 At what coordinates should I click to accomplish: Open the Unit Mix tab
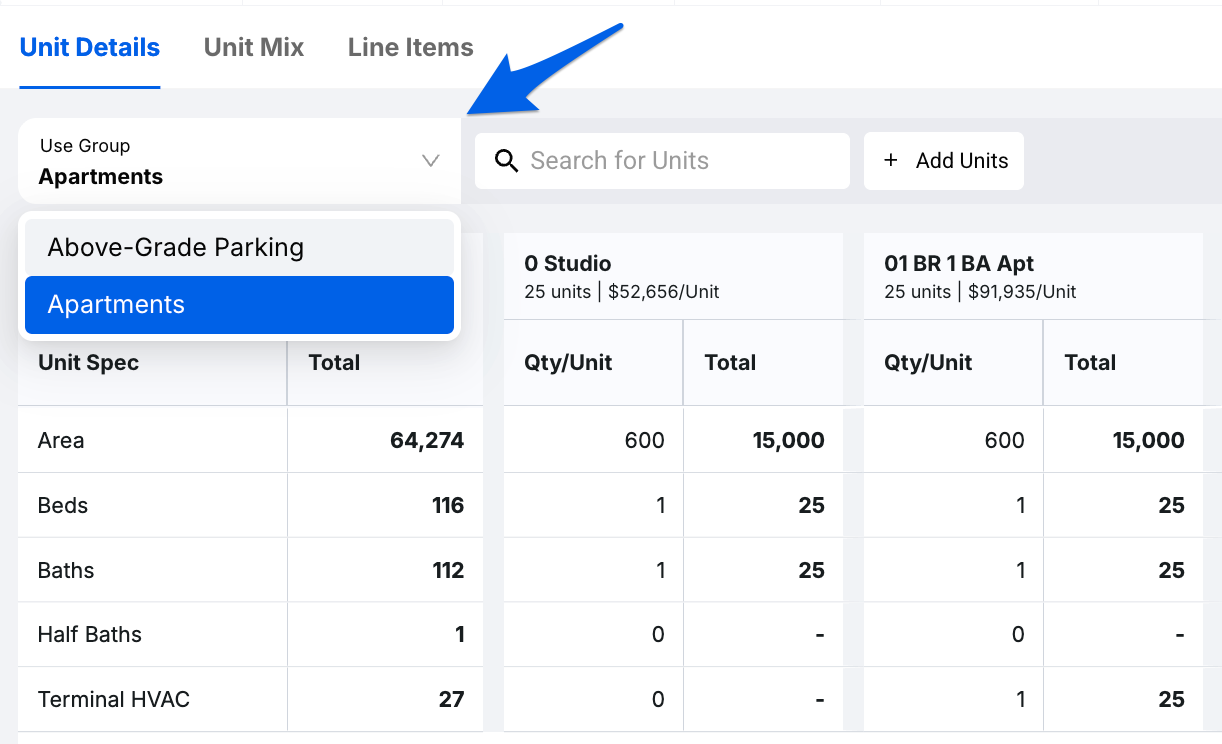tap(254, 47)
